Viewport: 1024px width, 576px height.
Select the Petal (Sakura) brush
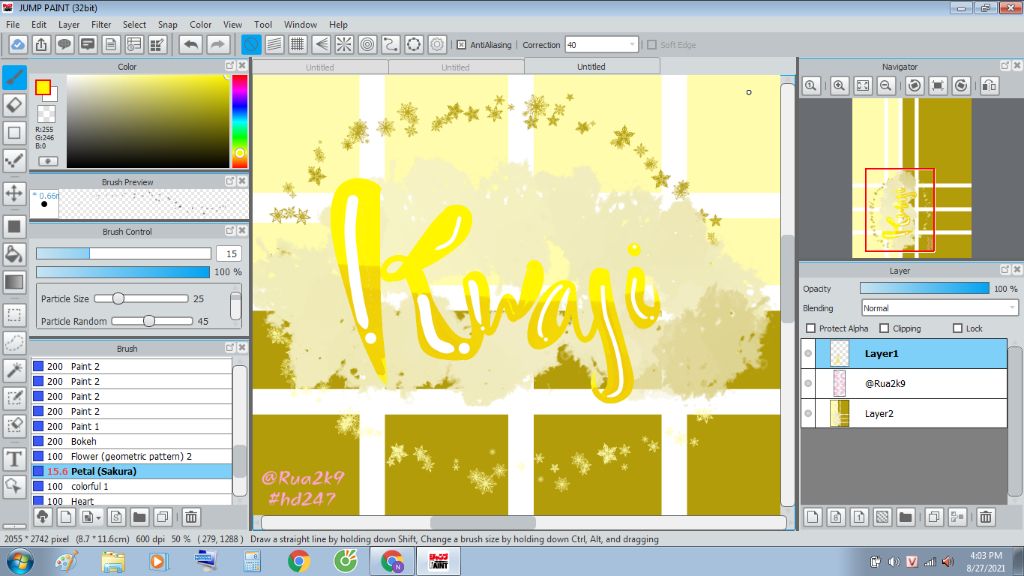132,471
